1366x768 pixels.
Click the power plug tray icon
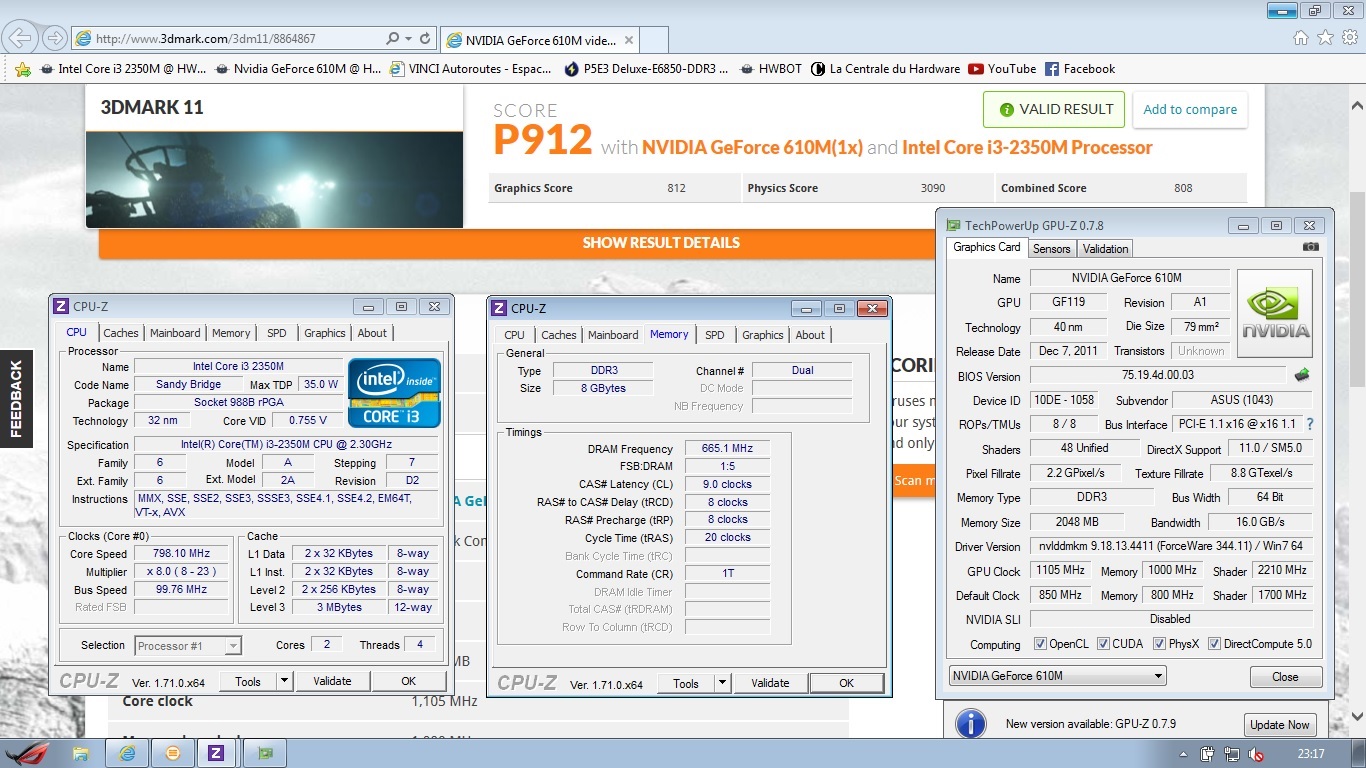coord(1207,754)
